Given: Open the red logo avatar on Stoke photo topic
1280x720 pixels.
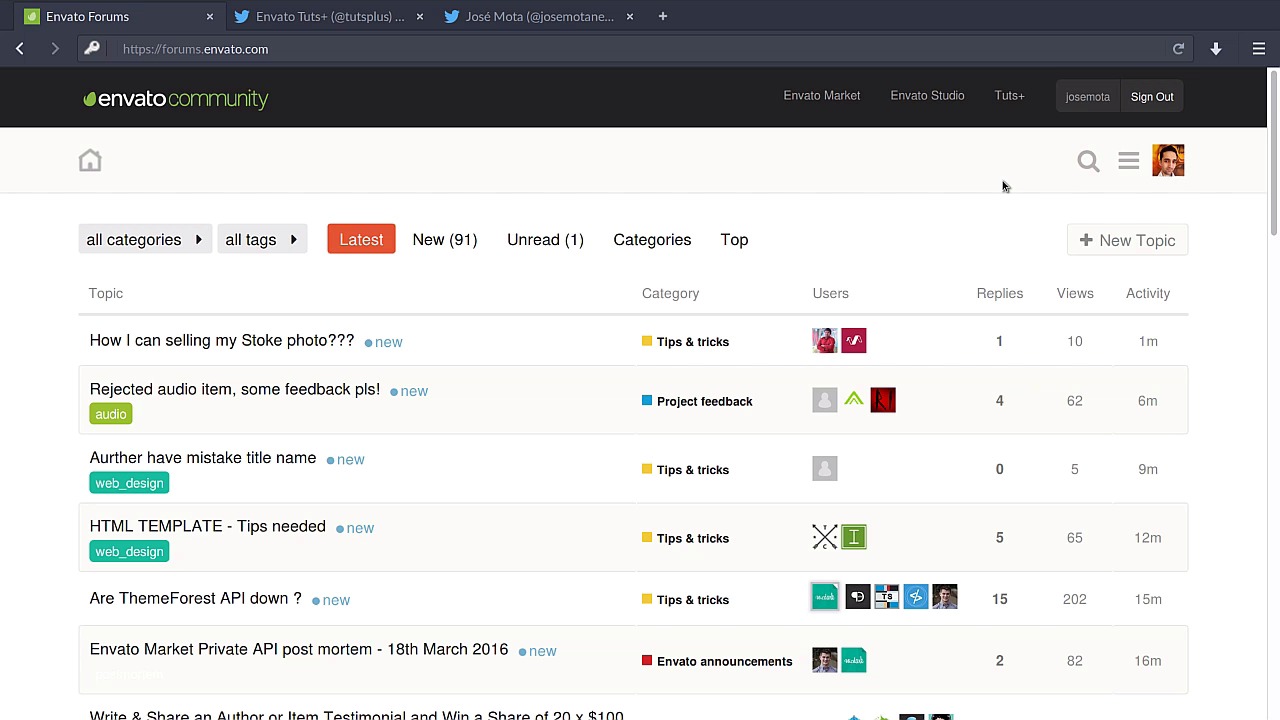Looking at the screenshot, I should click(x=854, y=341).
